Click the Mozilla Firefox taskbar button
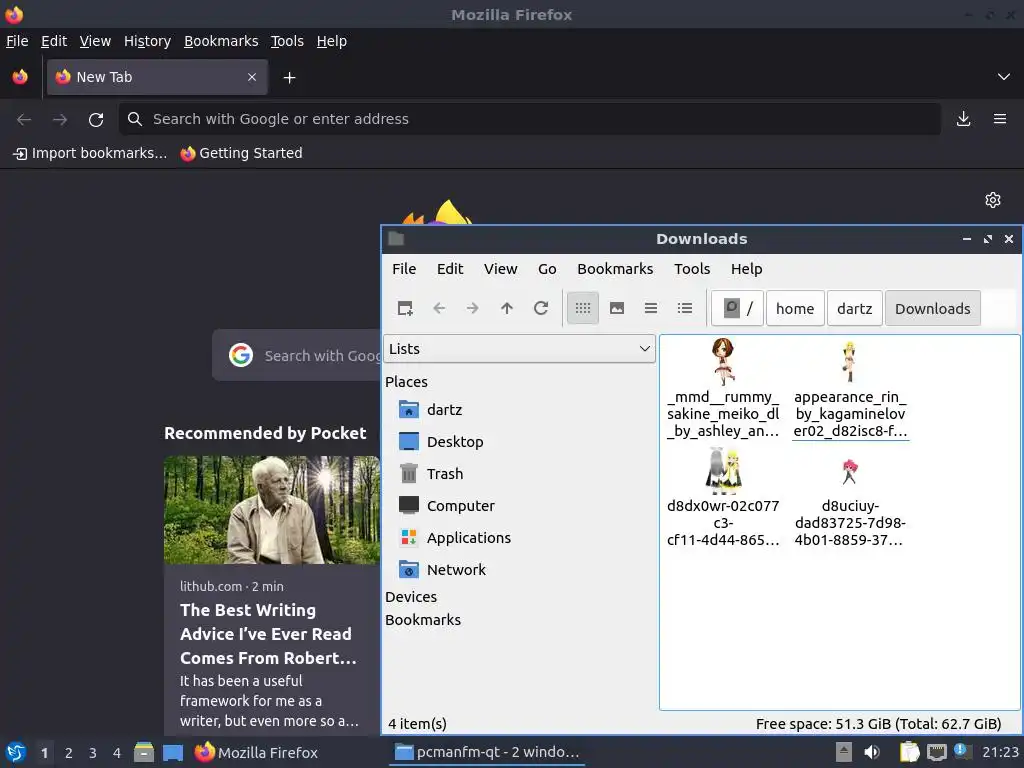Screen dimensions: 1024x768 (256, 752)
